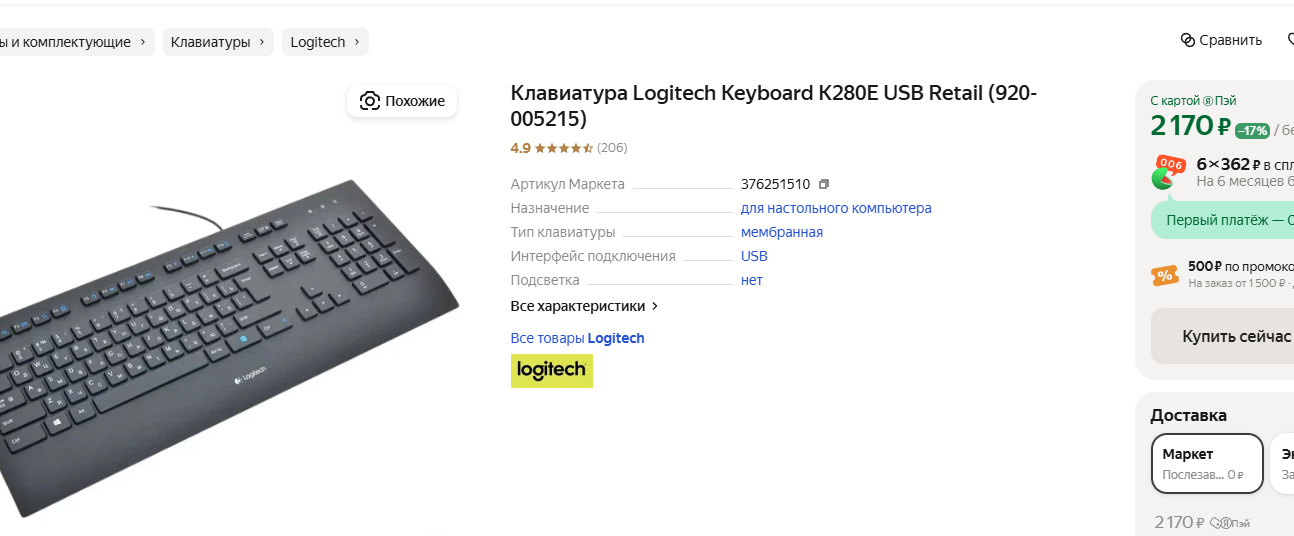Click the Первый платёж green banner

pyautogui.click(x=1223, y=219)
